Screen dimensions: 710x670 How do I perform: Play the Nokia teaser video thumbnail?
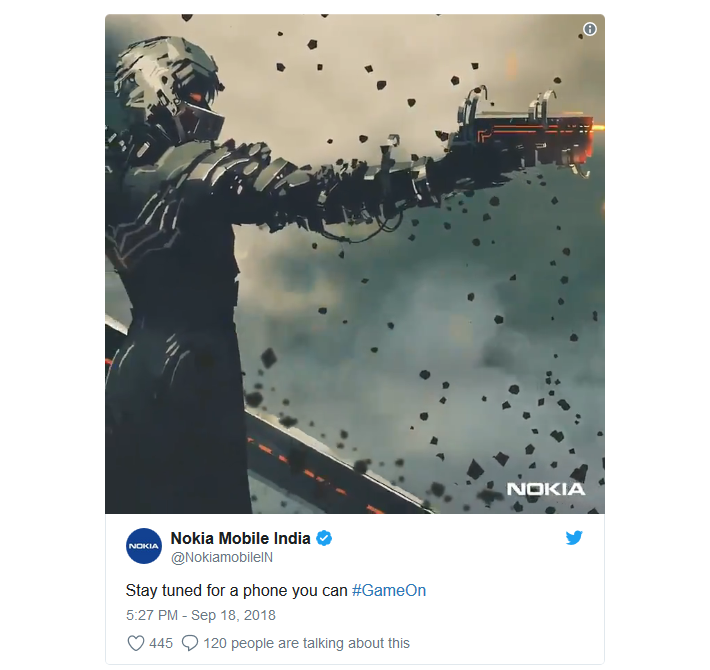pyautogui.click(x=355, y=263)
